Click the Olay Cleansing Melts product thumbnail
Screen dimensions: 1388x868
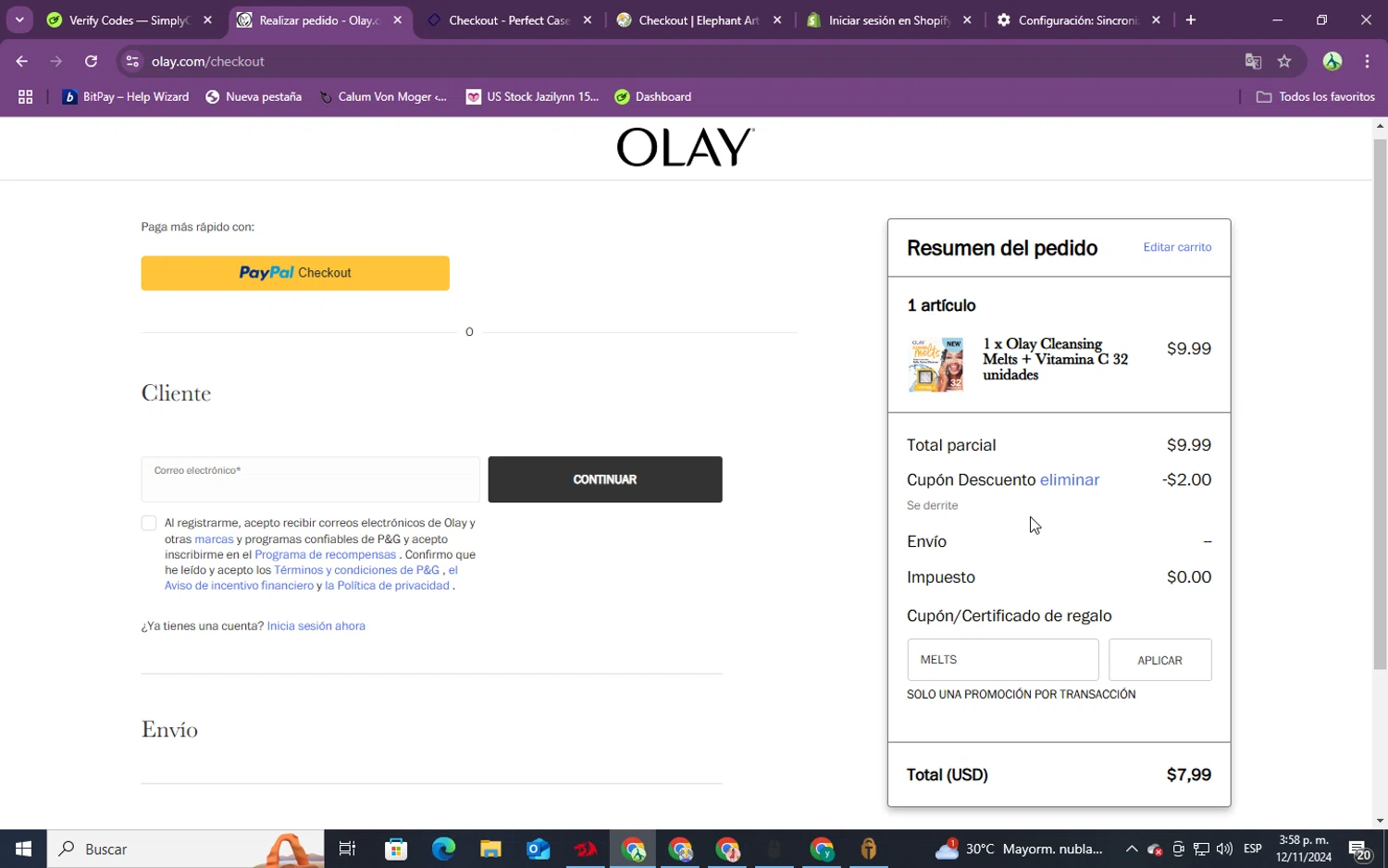pyautogui.click(x=936, y=365)
